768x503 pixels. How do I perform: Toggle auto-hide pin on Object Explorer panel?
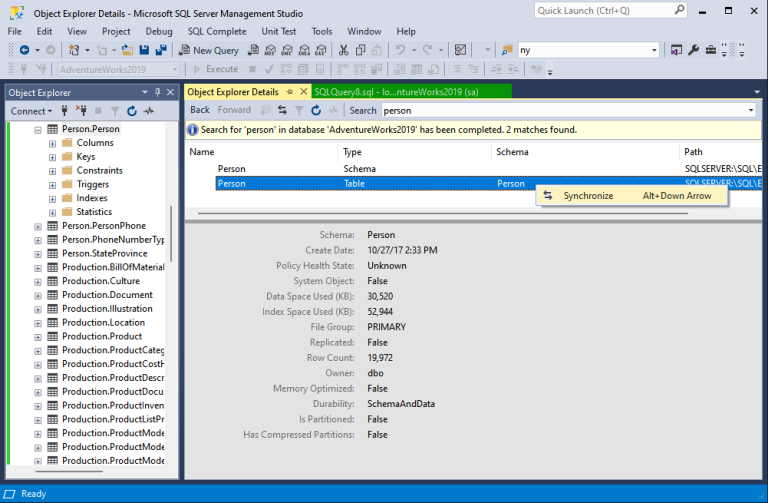tap(157, 92)
